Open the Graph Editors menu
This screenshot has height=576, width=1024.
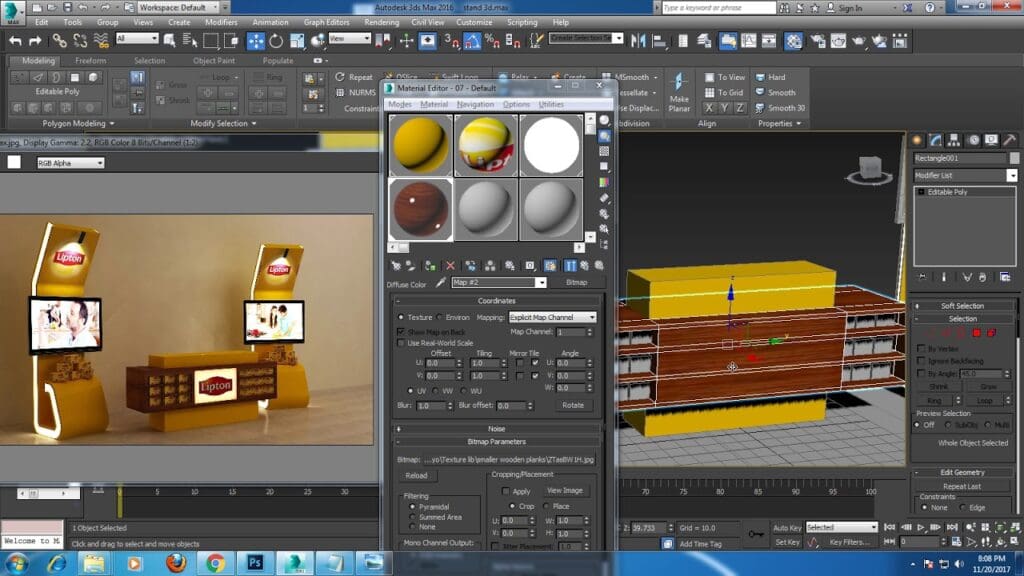pyautogui.click(x=327, y=22)
